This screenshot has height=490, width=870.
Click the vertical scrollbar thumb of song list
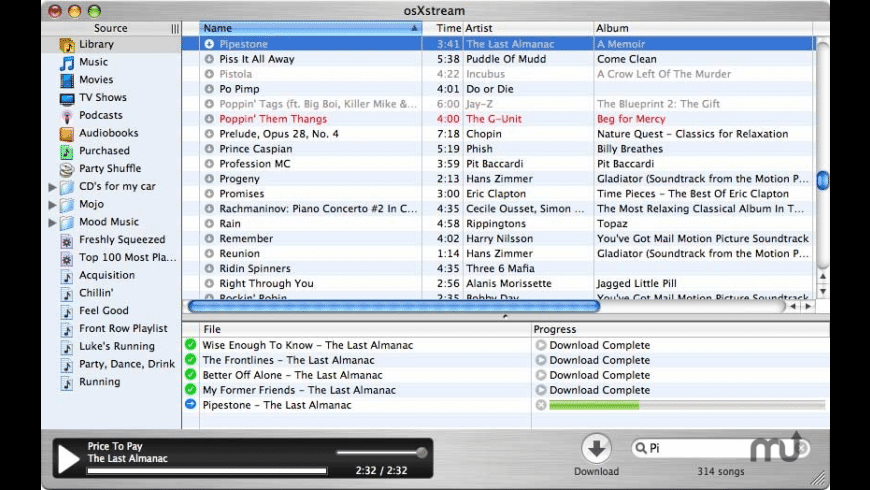(x=823, y=180)
